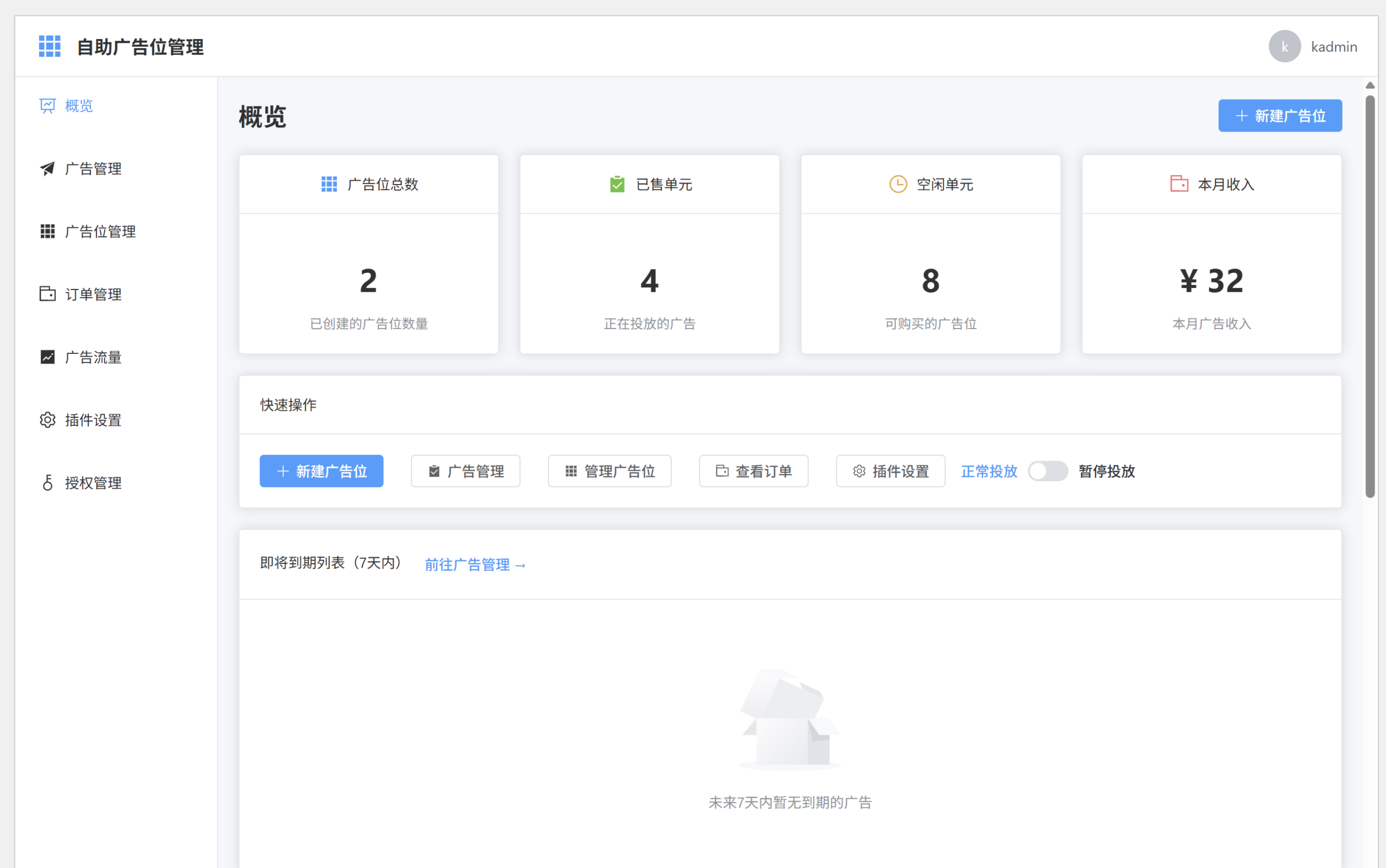Click the 广告管理 quick action button

465,471
